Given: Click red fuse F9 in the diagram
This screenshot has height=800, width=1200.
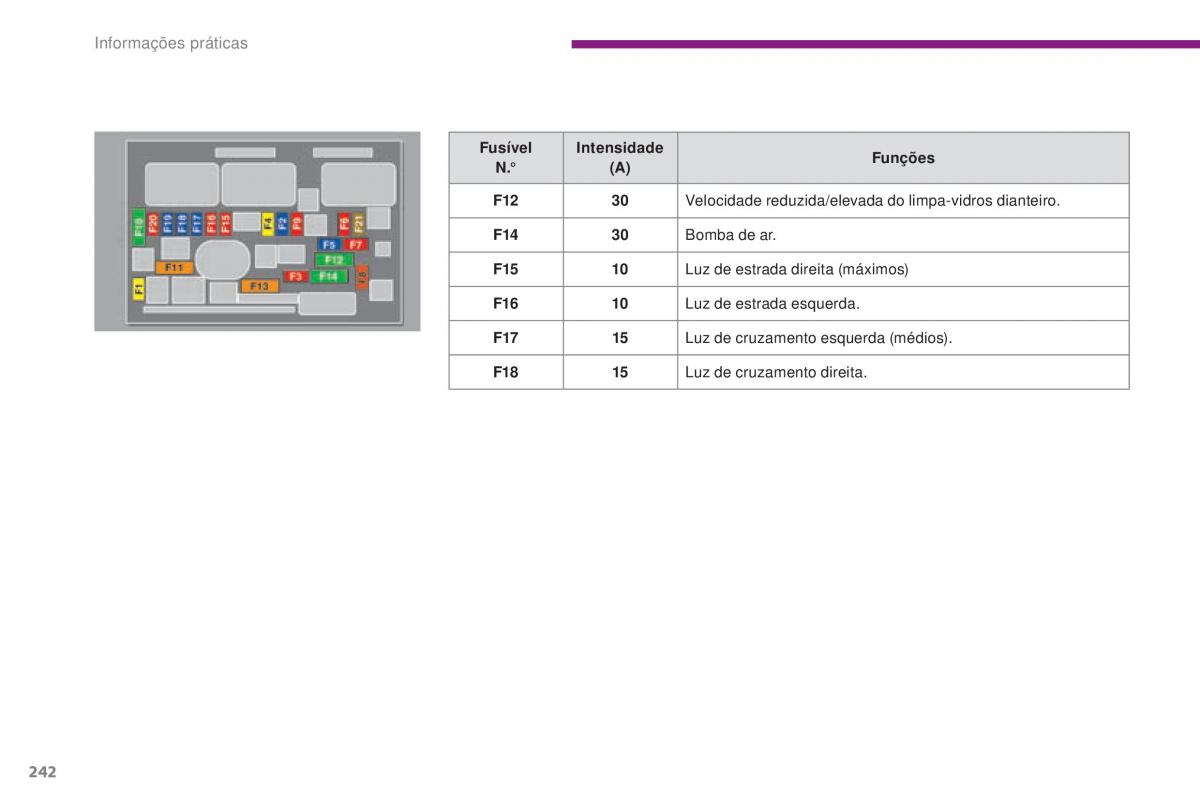Looking at the screenshot, I should pyautogui.click(x=297, y=224).
